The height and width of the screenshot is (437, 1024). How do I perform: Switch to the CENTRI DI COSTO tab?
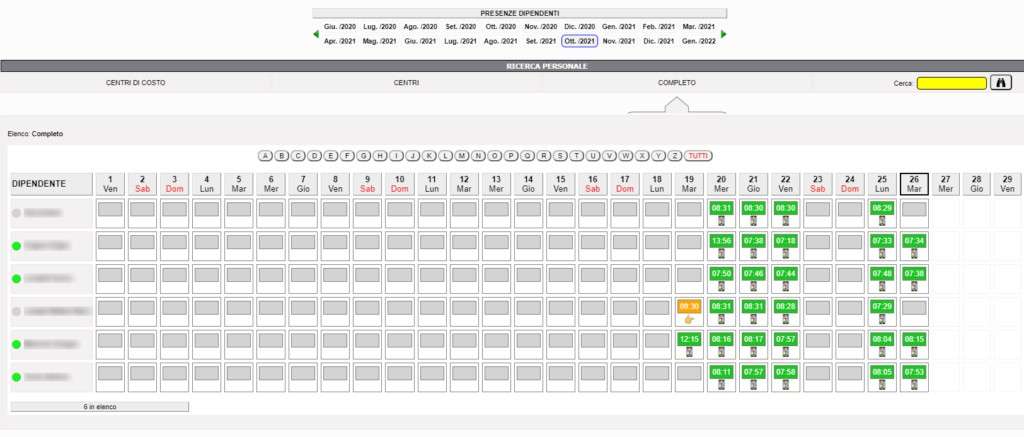(x=136, y=83)
